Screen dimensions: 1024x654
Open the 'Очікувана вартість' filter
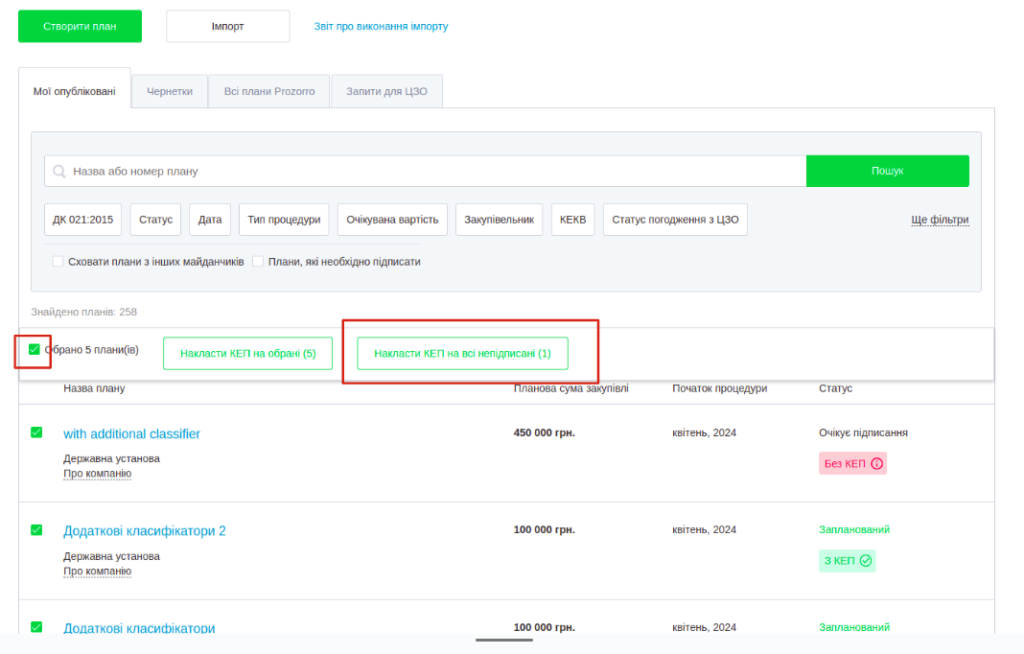[x=392, y=220]
